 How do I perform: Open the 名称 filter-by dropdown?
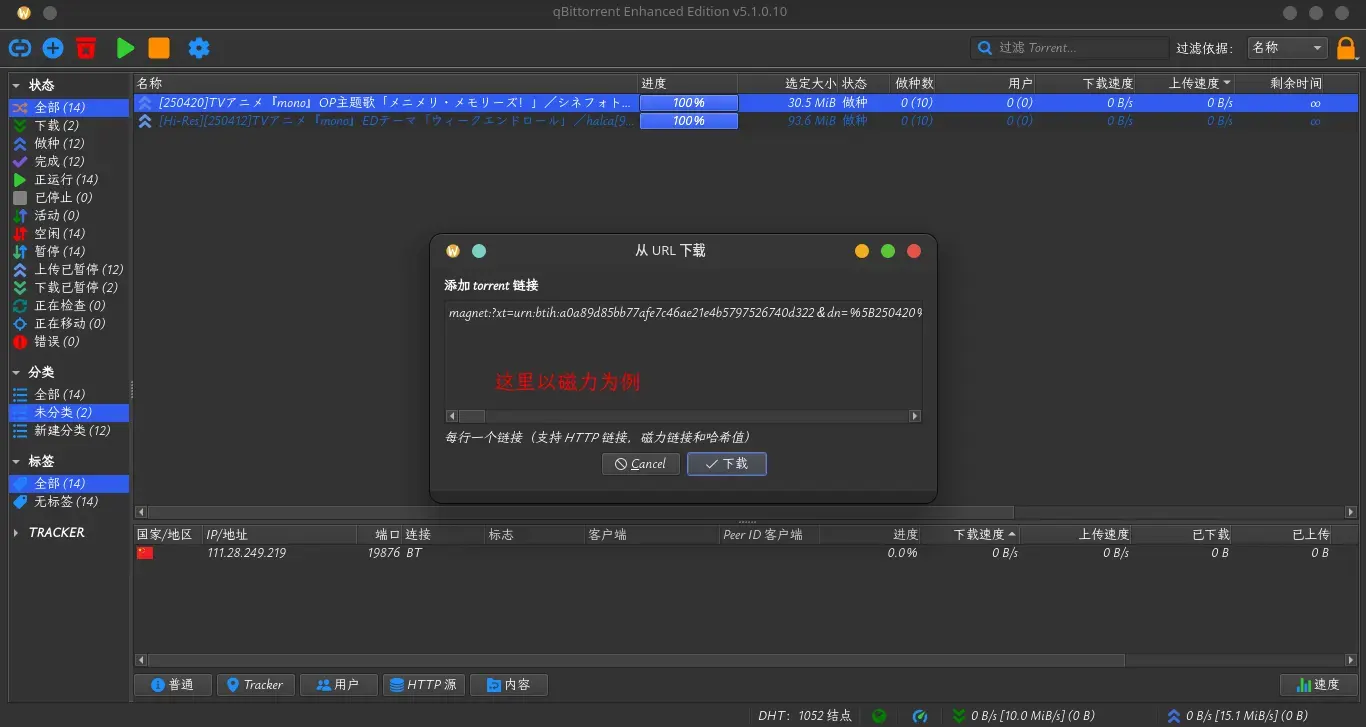(1287, 47)
